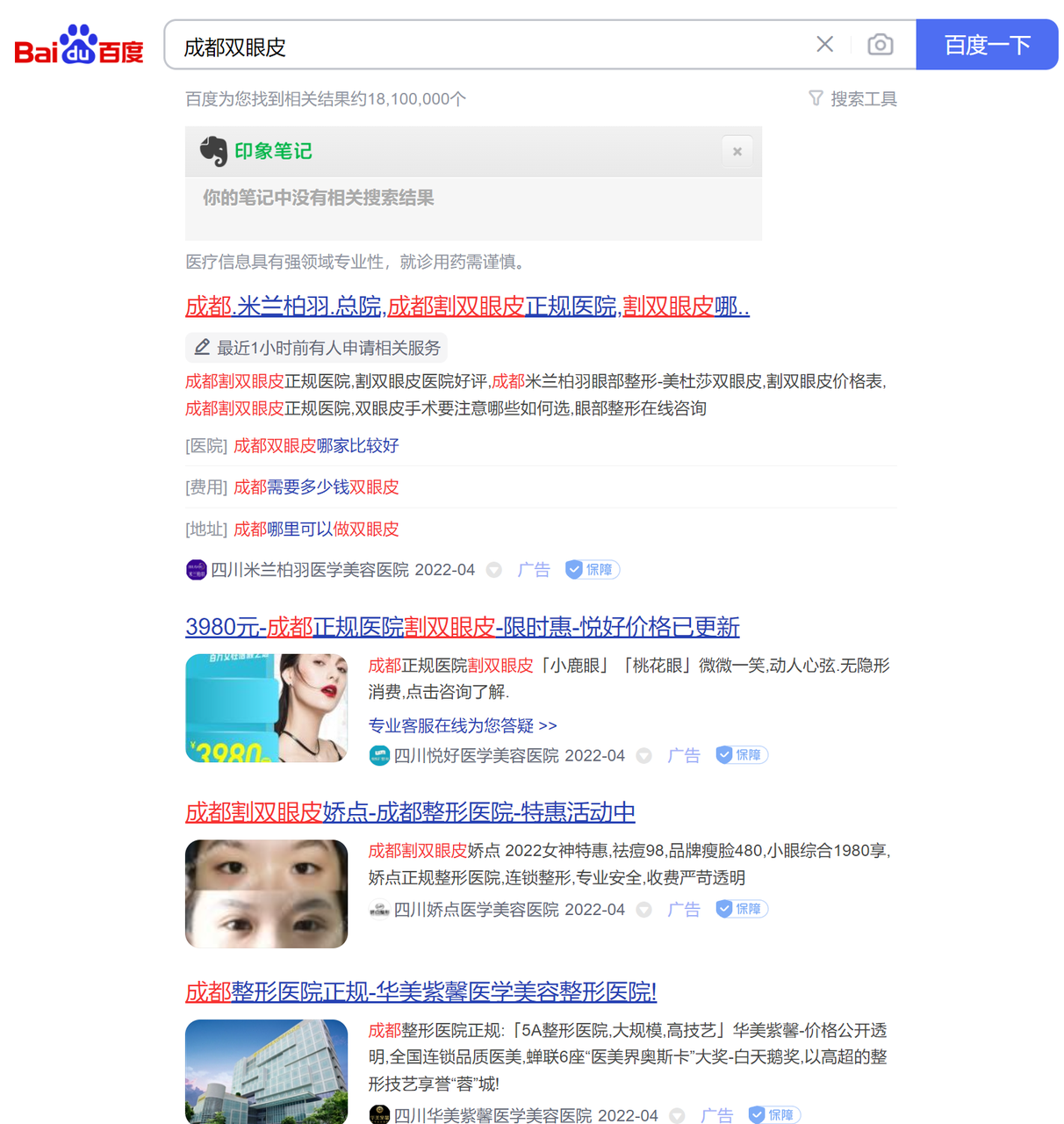Click the 四川娇点医学美容医院 avatar icon
Viewport: 1064px width, 1124px height.
pyautogui.click(x=379, y=910)
